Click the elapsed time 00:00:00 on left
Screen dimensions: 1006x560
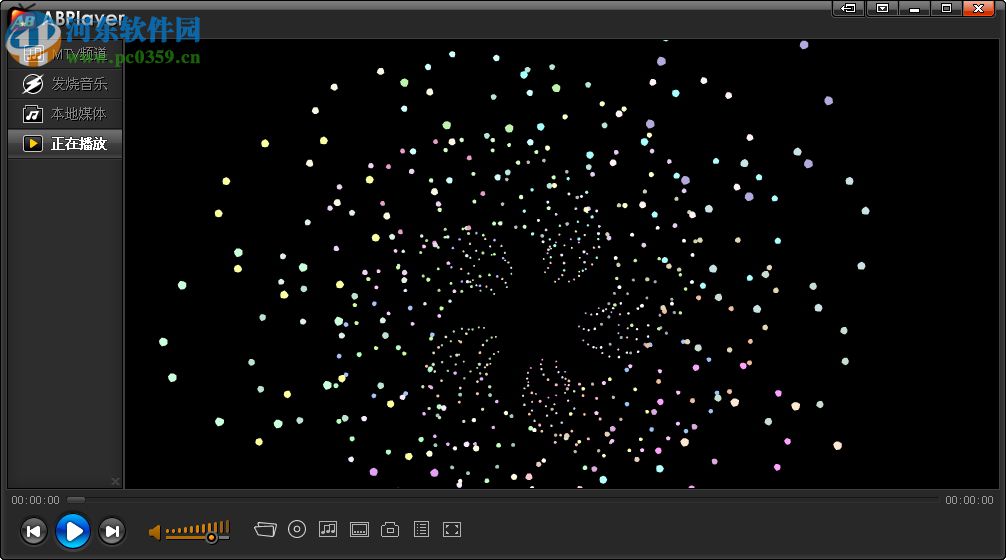pos(35,500)
